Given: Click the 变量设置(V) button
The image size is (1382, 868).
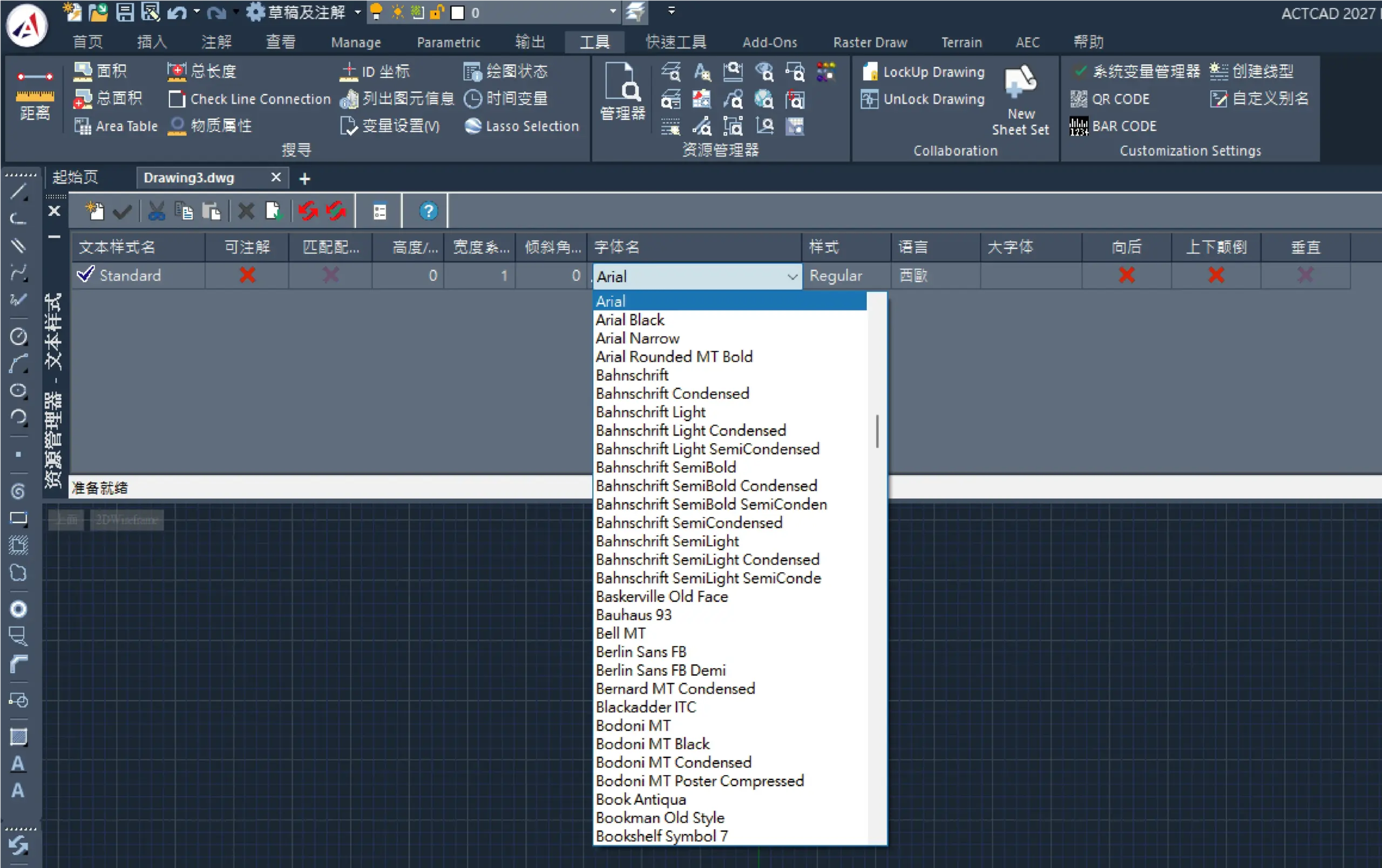Looking at the screenshot, I should 390,126.
